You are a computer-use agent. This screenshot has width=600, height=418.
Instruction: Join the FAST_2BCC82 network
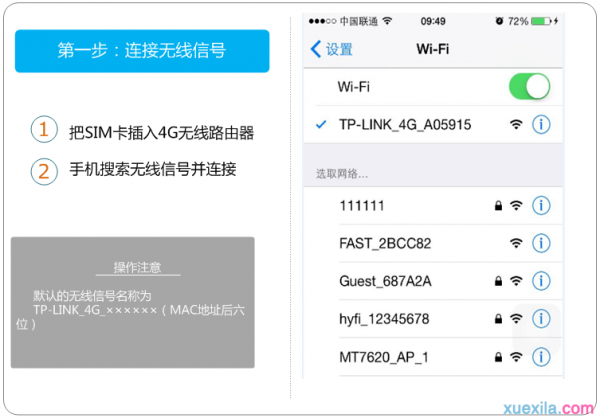click(433, 243)
